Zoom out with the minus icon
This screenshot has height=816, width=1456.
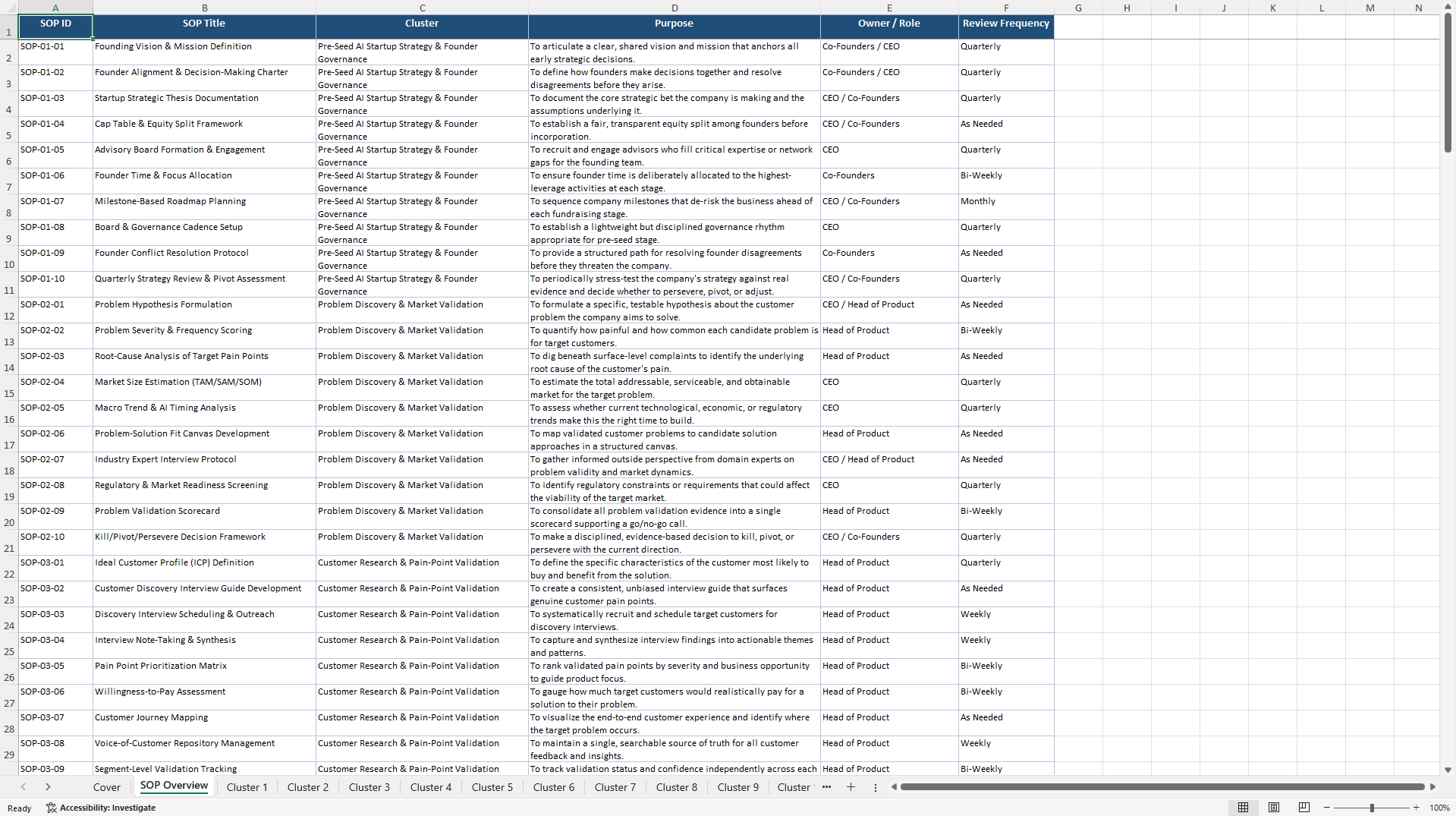(1326, 808)
